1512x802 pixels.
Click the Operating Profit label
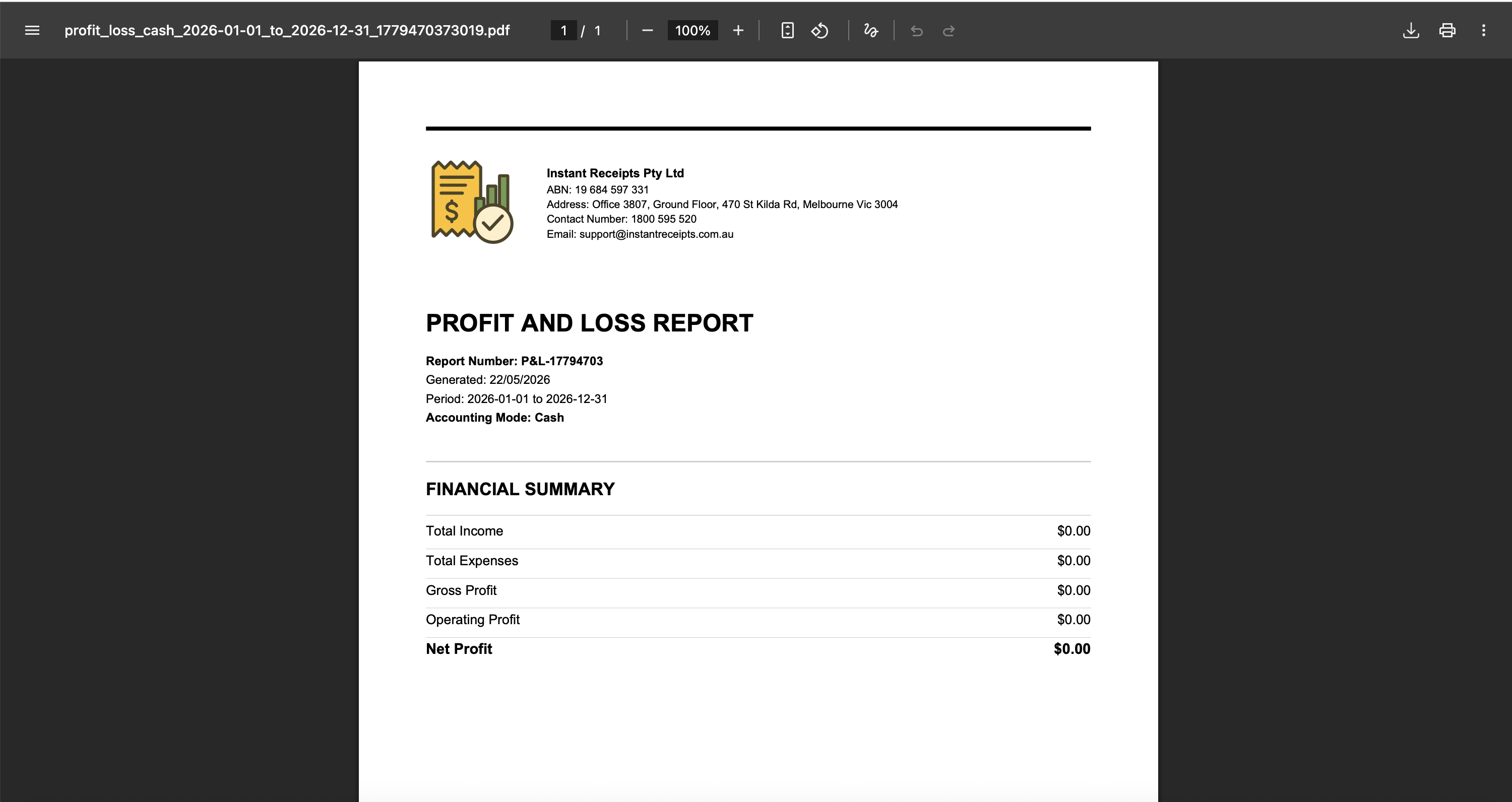click(473, 620)
